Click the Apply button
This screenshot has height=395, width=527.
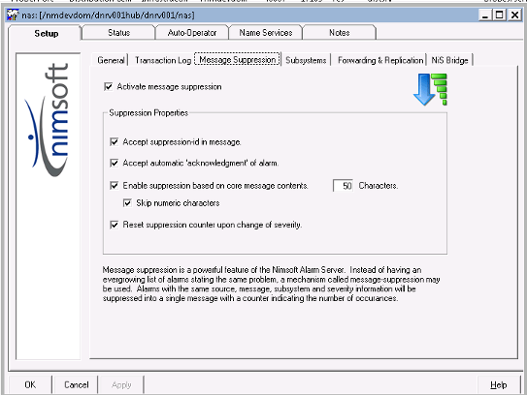tap(122, 385)
